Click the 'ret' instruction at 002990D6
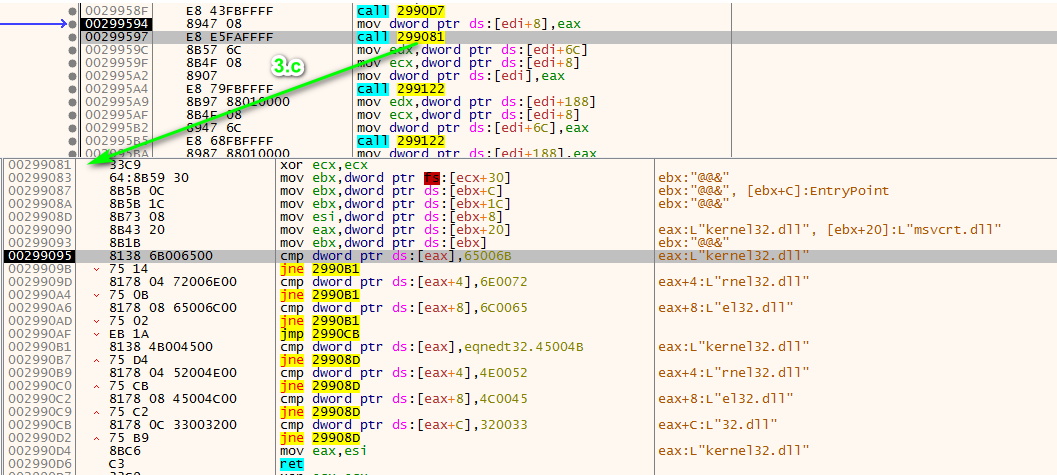 point(291,464)
